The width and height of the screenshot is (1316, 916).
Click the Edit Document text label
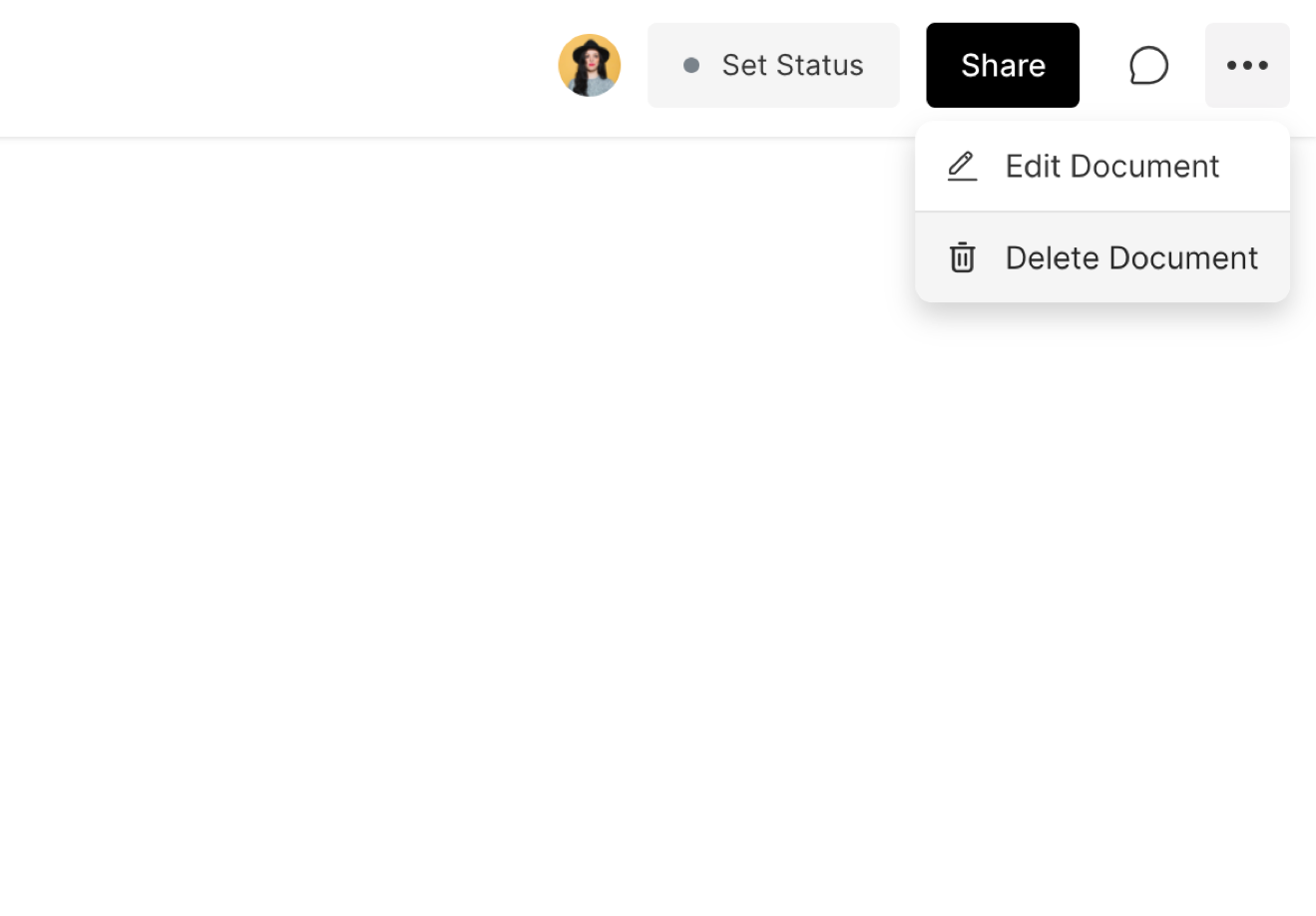point(1111,166)
